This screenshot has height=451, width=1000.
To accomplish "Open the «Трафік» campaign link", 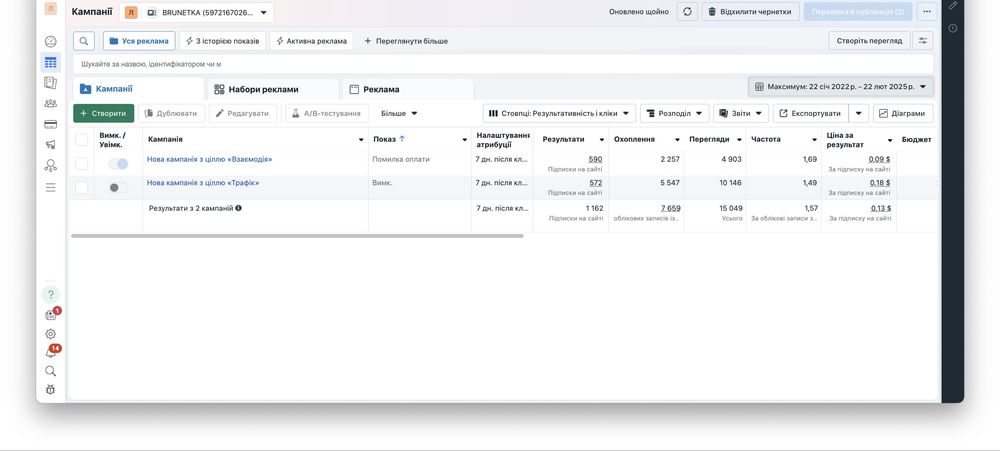I will point(203,183).
